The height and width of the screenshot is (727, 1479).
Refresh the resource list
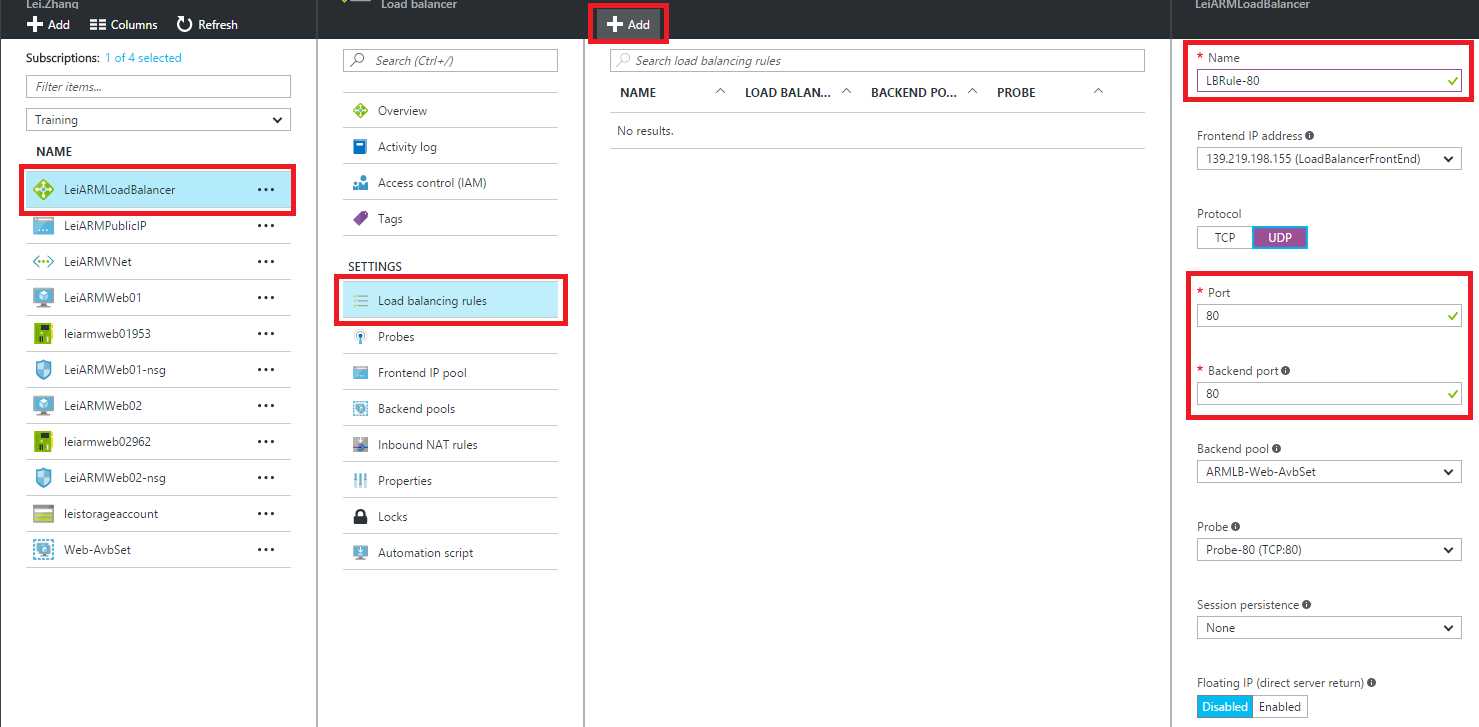(207, 25)
